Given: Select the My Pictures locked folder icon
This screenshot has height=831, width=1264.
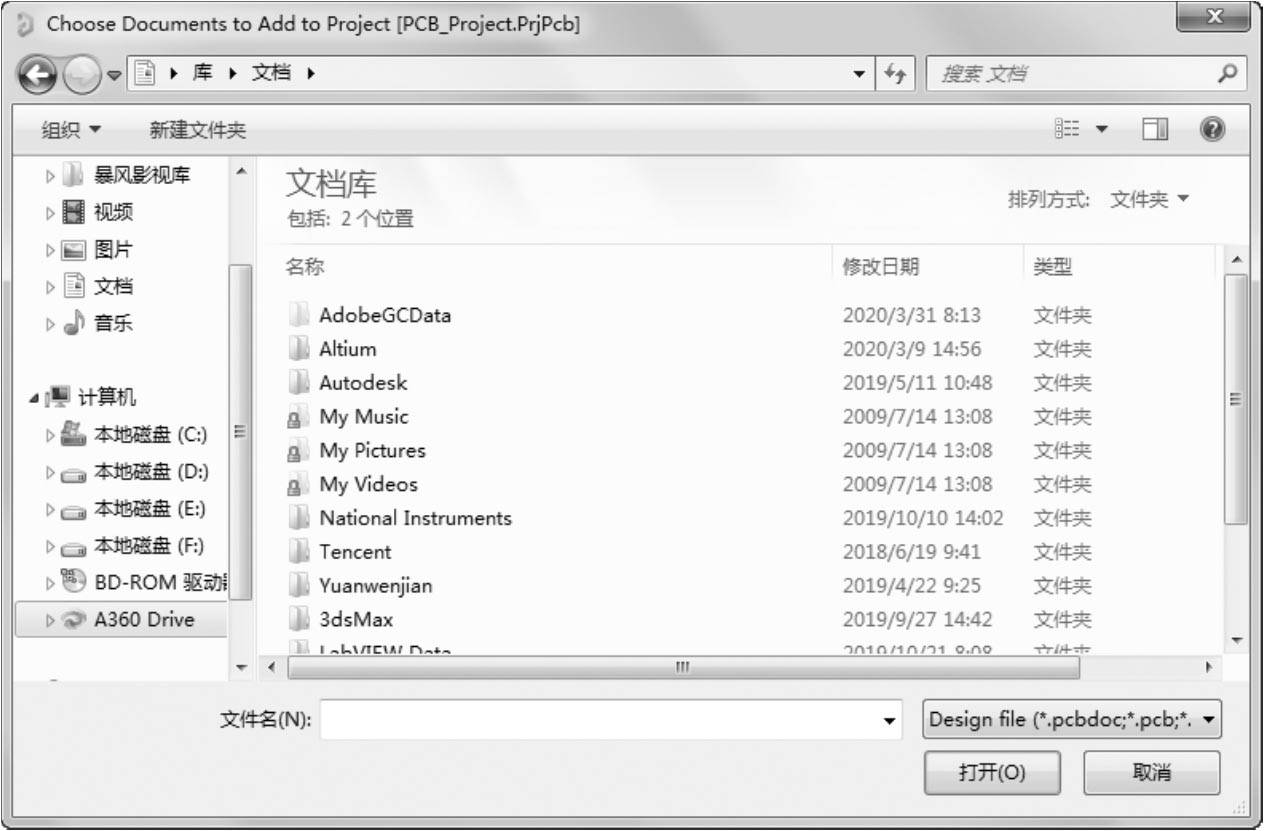Looking at the screenshot, I should pos(299,451).
